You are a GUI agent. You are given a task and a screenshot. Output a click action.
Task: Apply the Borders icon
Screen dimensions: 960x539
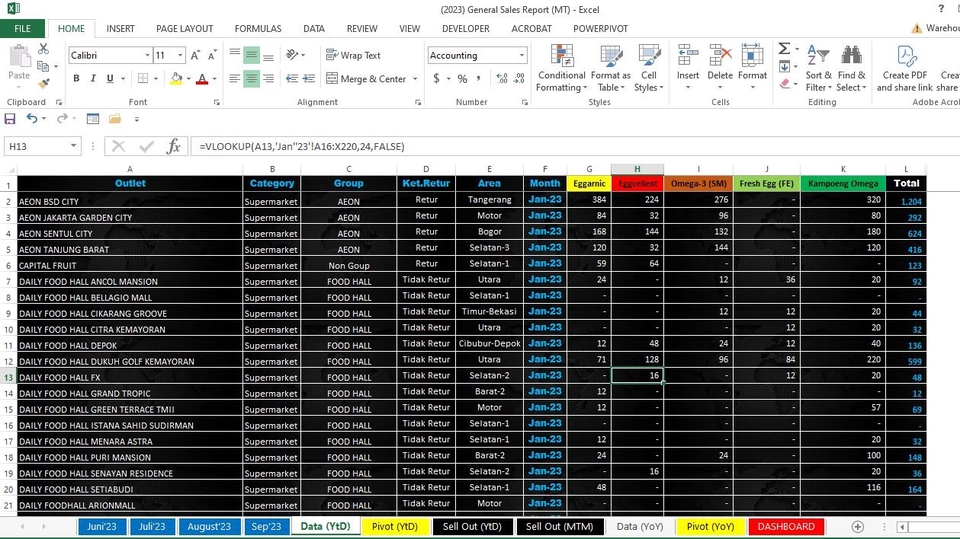(x=143, y=78)
